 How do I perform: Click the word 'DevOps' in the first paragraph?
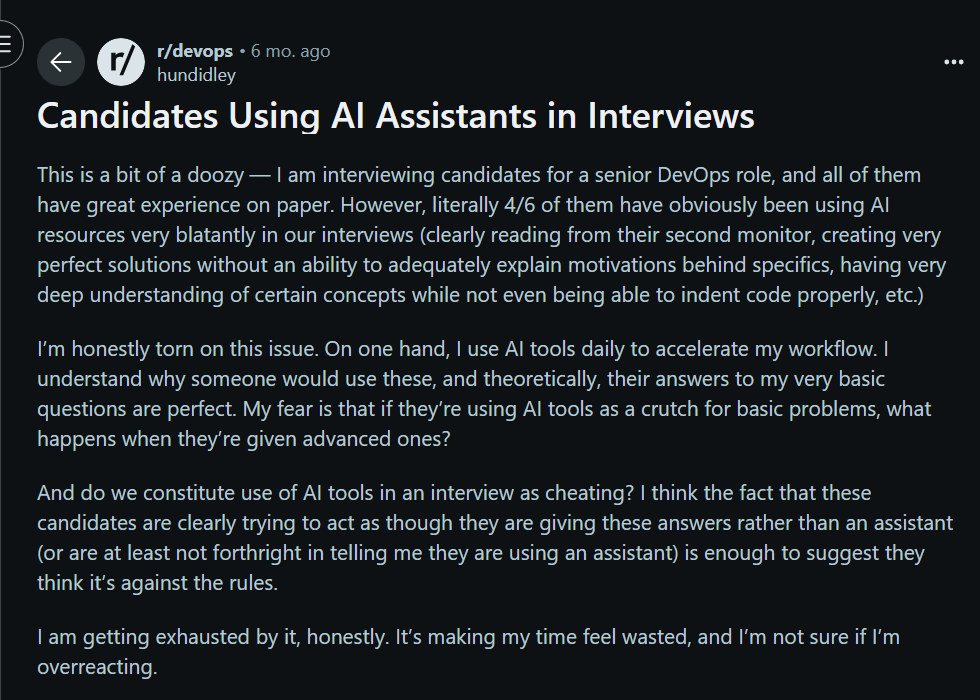click(693, 175)
